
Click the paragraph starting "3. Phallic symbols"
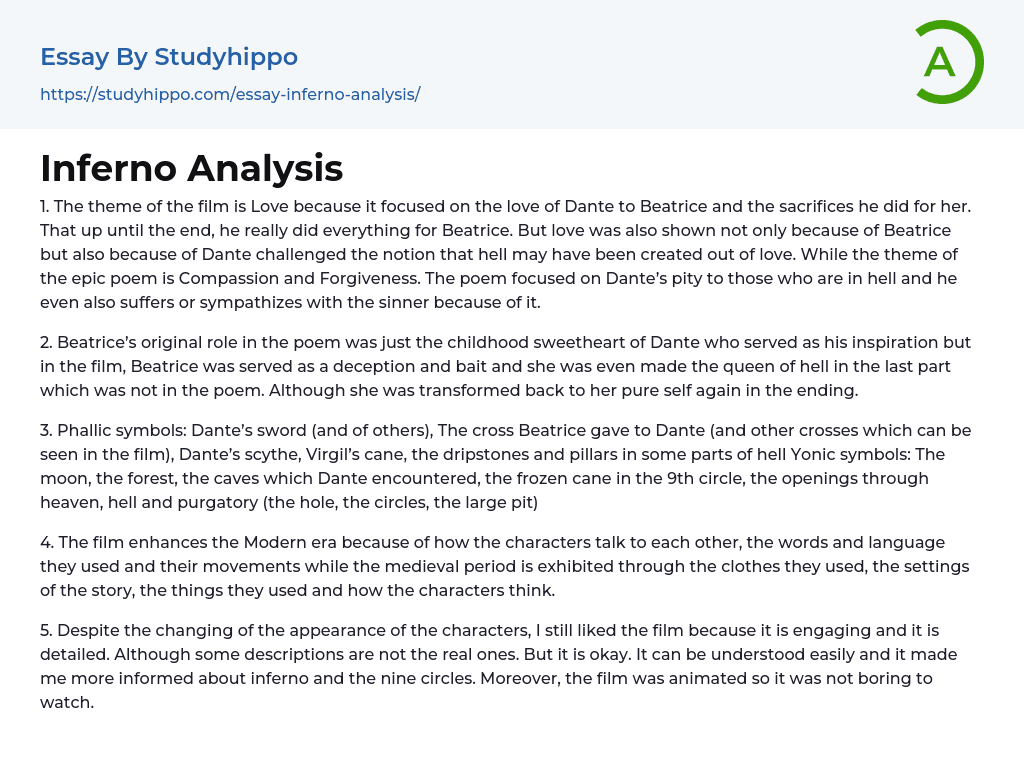tap(505, 466)
